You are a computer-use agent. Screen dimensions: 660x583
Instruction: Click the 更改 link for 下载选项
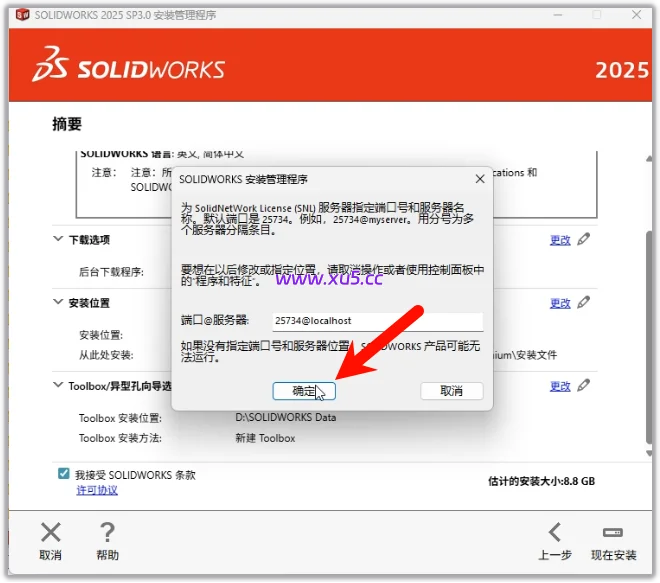coord(560,240)
